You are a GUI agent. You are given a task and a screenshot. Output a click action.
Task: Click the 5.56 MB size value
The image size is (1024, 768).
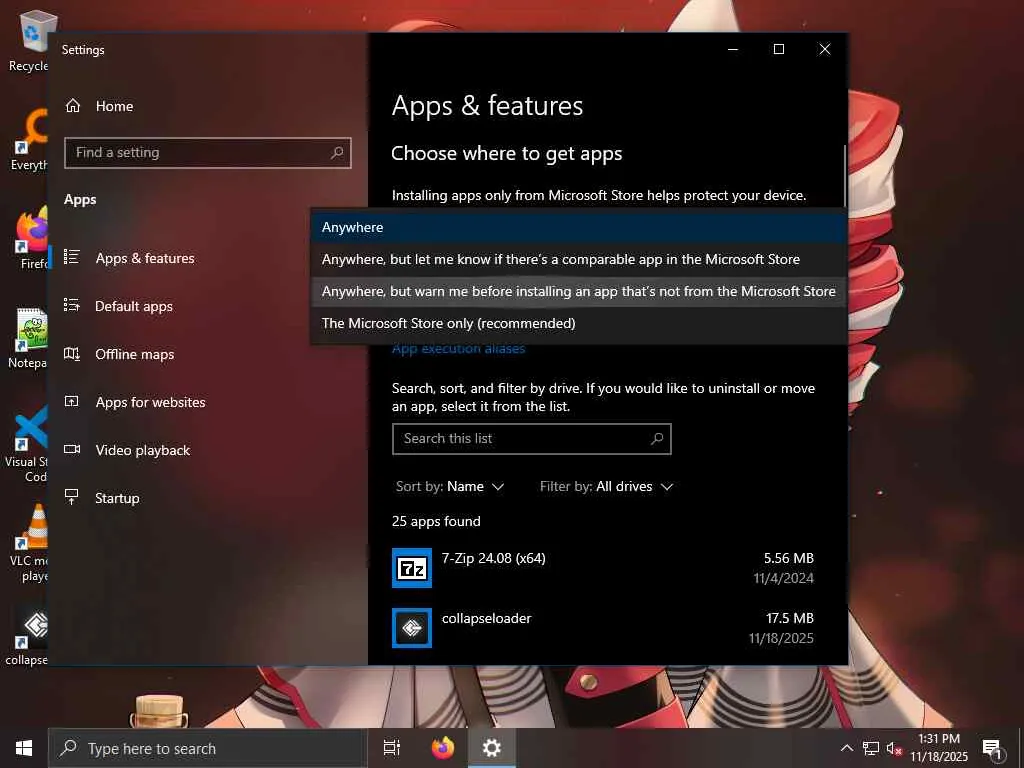click(789, 558)
